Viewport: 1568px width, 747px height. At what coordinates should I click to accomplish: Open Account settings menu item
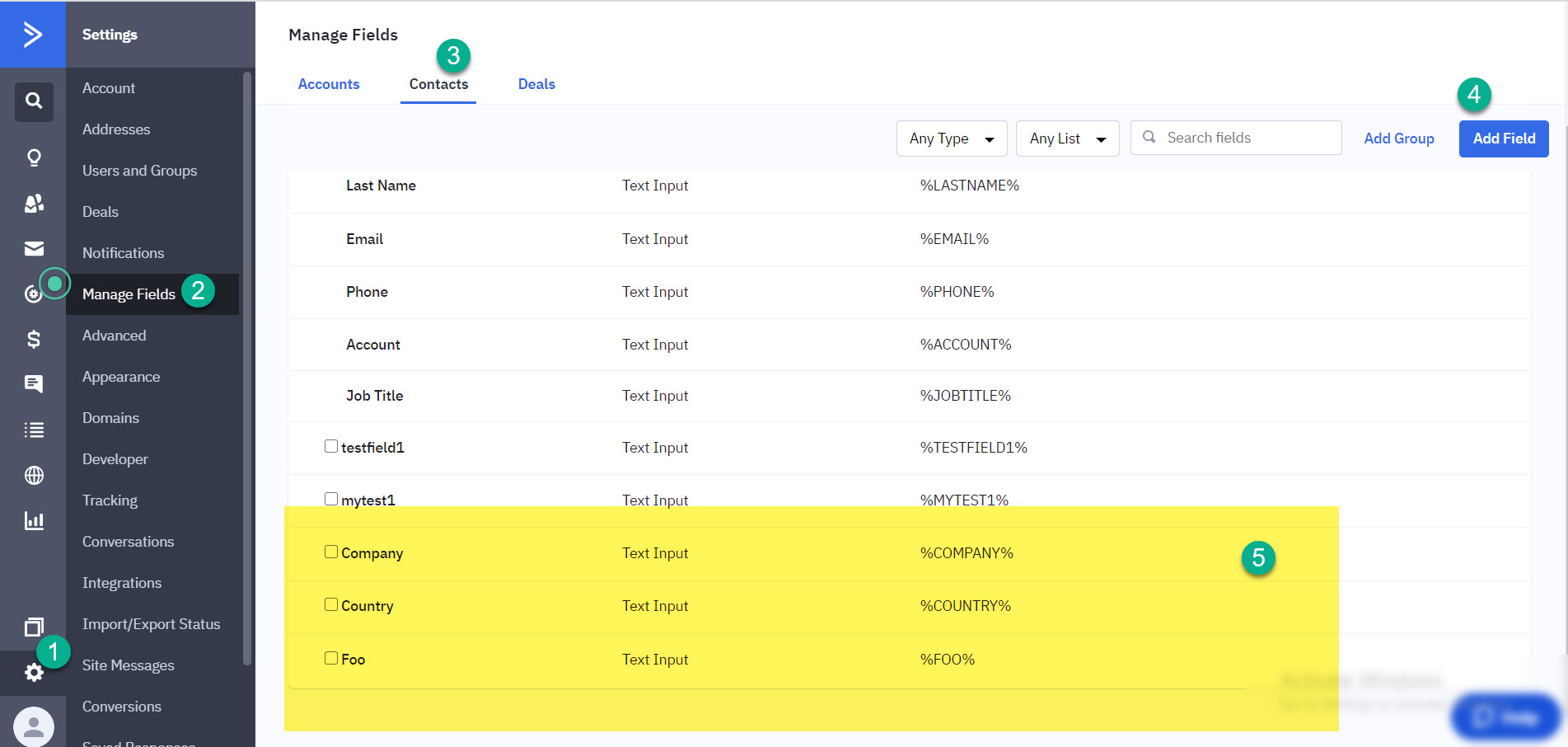click(109, 88)
